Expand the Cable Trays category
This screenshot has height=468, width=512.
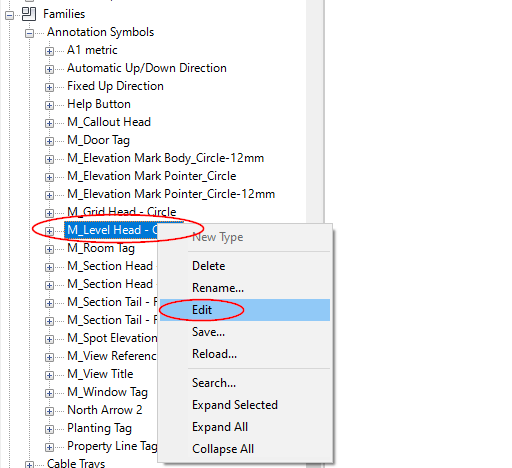29,464
